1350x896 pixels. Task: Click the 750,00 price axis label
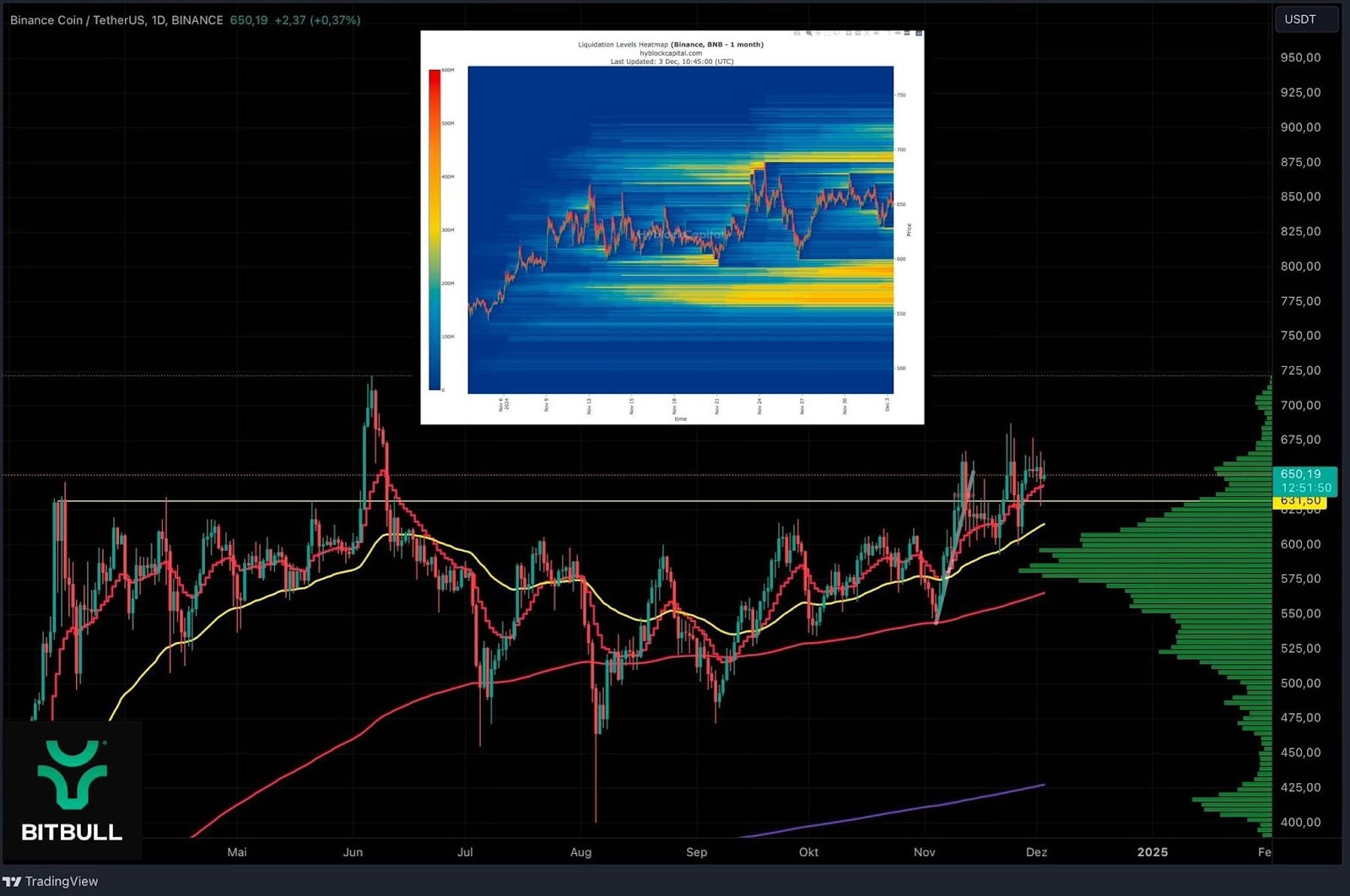tap(1300, 335)
